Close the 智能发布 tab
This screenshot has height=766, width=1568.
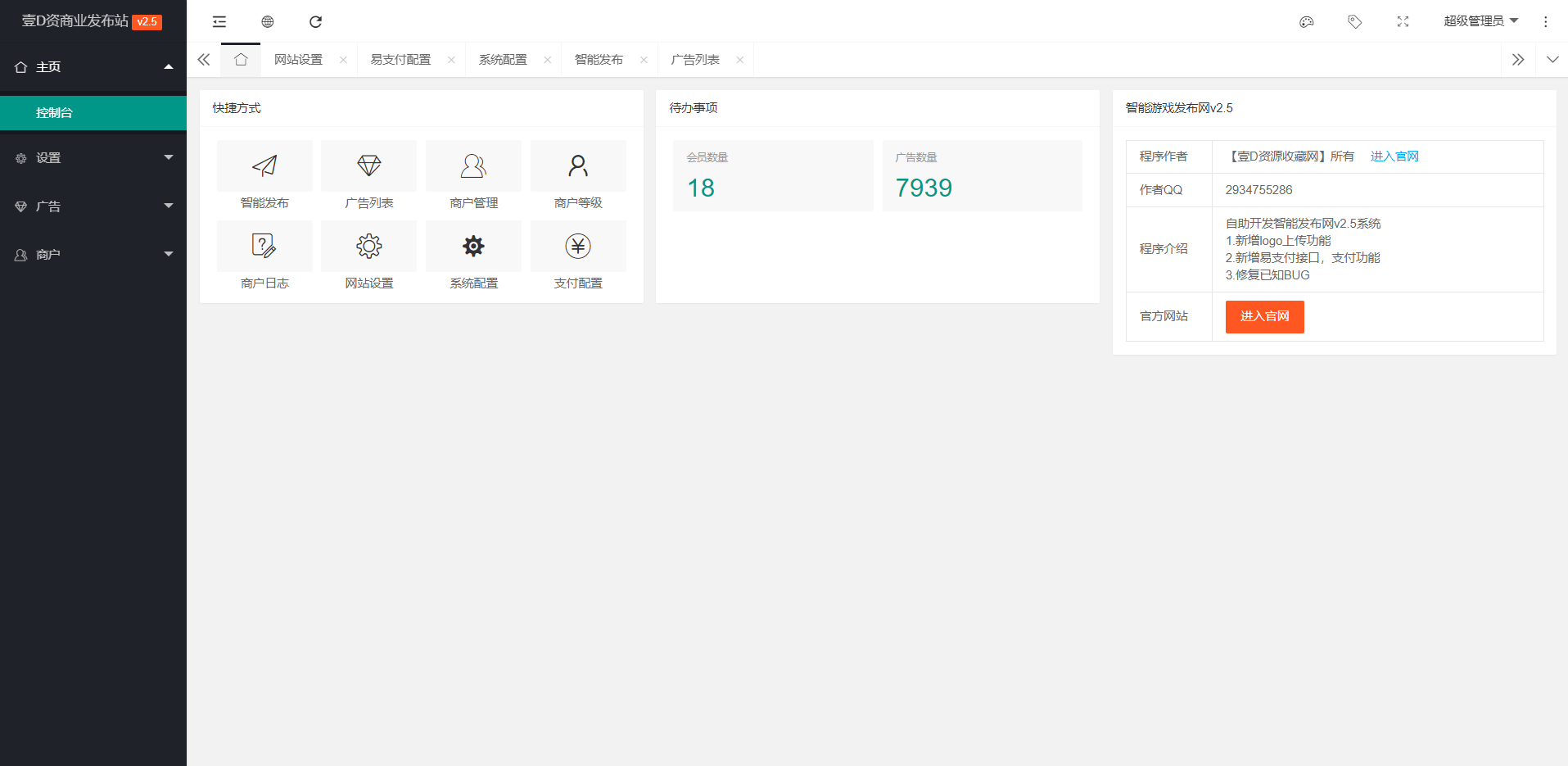point(644,60)
